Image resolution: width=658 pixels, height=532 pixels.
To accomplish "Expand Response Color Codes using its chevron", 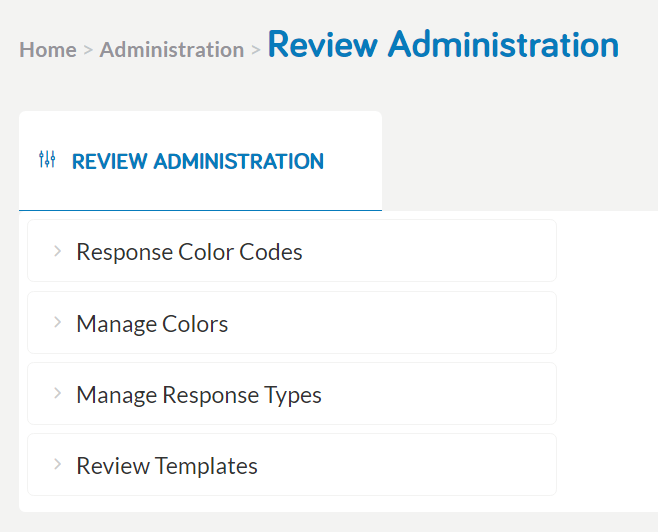I will tap(58, 251).
